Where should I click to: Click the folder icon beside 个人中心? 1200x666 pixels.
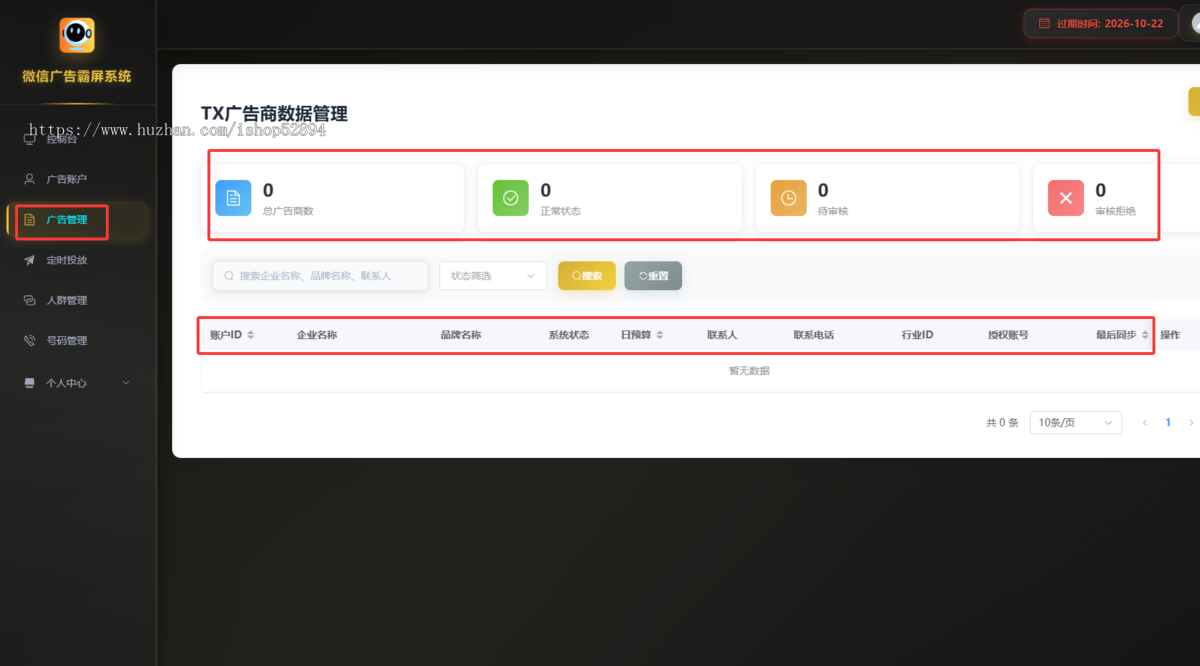[x=29, y=382]
